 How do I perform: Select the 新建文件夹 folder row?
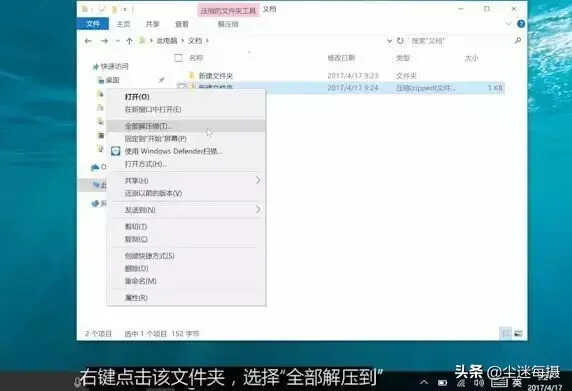point(339,76)
